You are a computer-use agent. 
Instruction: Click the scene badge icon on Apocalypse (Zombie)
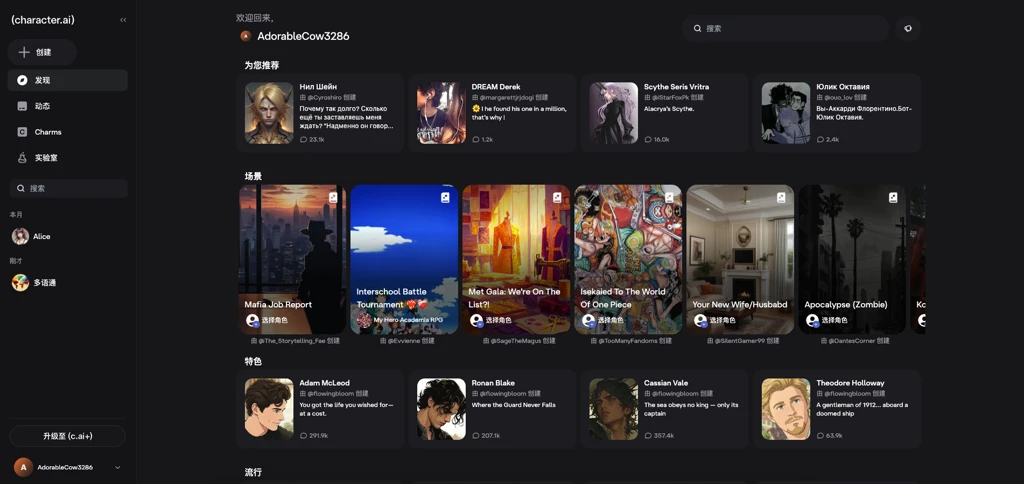[x=893, y=197]
